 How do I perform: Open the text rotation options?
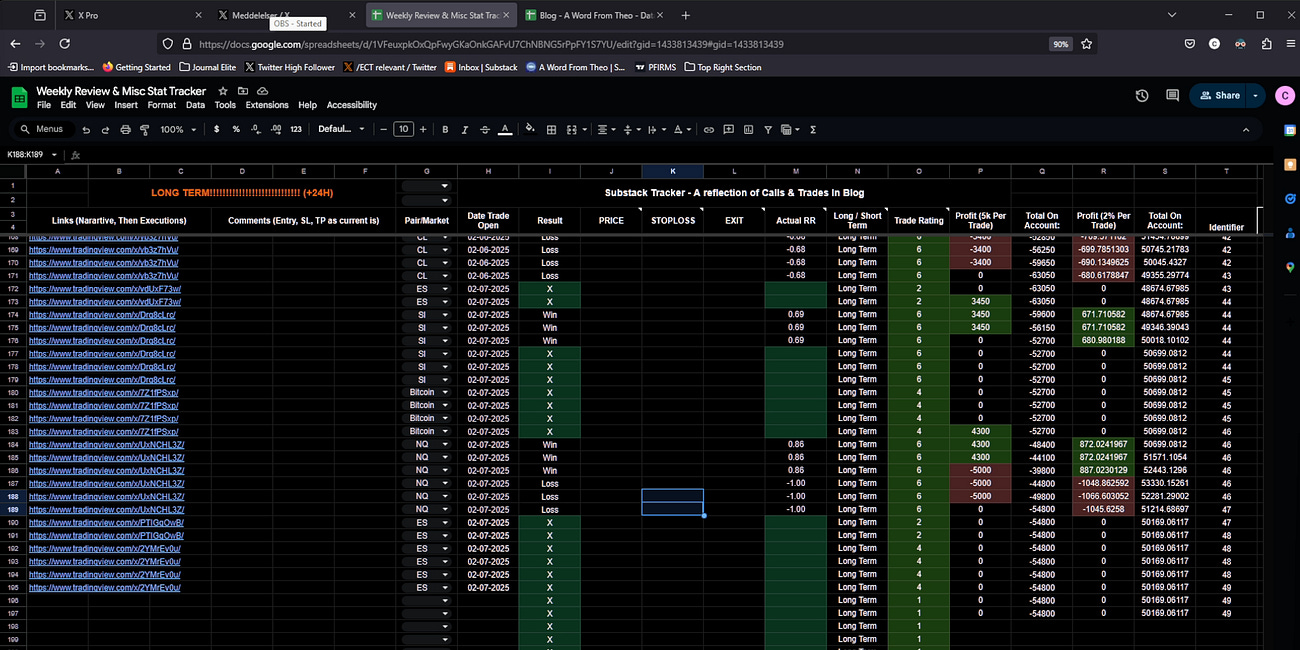(x=682, y=129)
